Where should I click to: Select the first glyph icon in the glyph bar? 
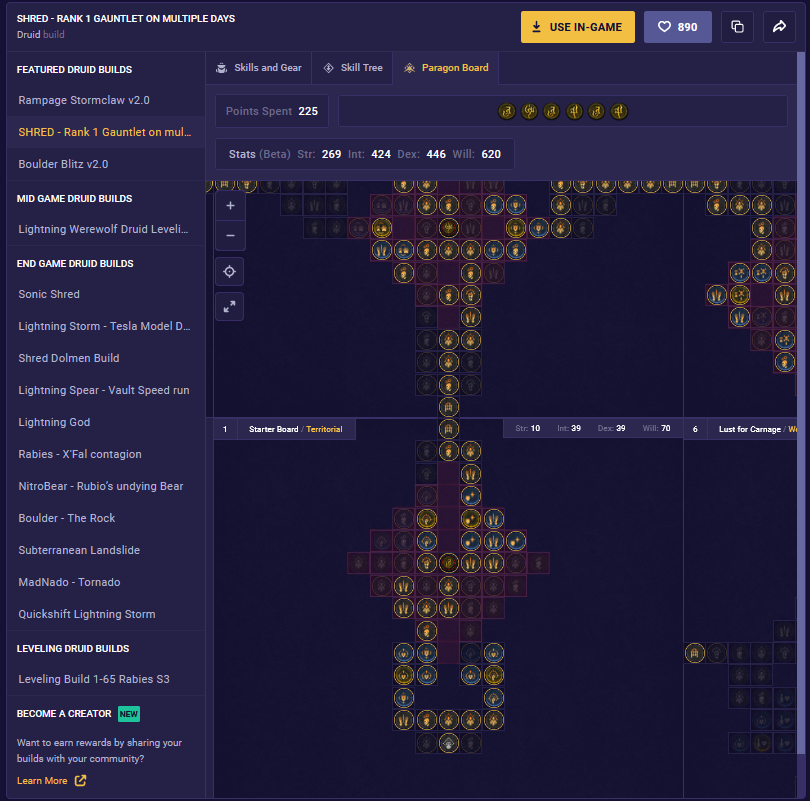pyautogui.click(x=507, y=111)
